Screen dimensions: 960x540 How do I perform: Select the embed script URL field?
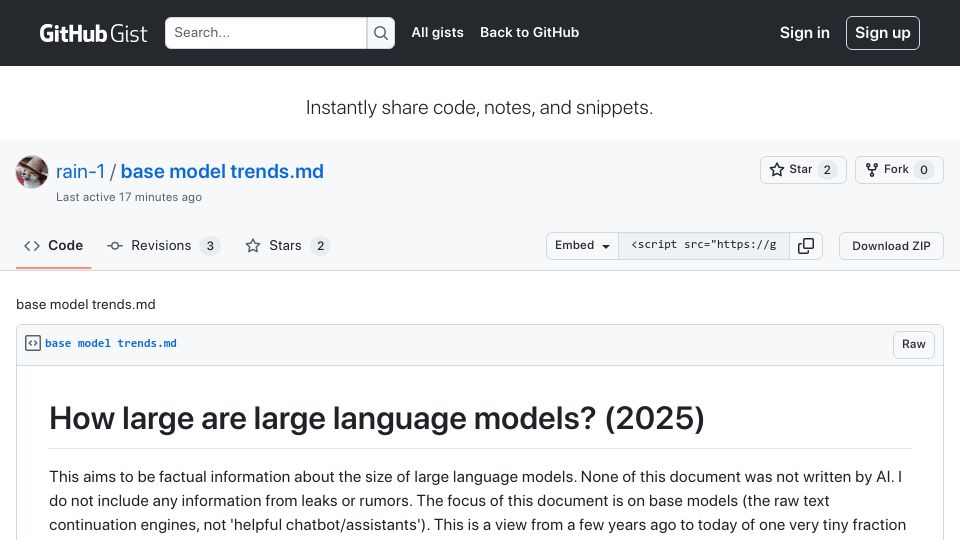point(703,246)
